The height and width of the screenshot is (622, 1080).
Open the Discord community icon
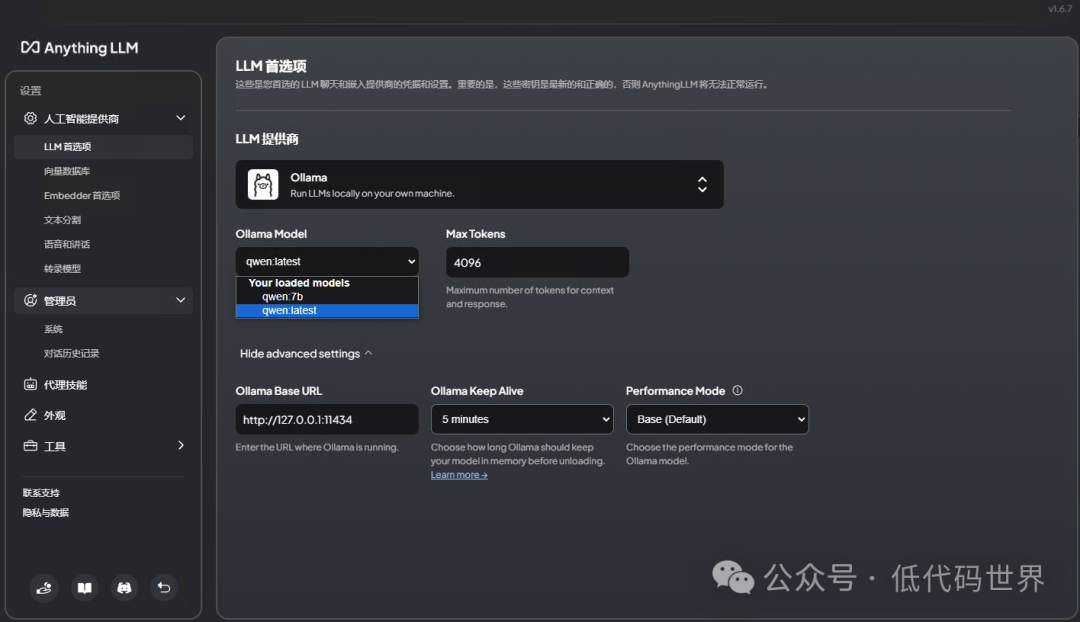[x=124, y=588]
